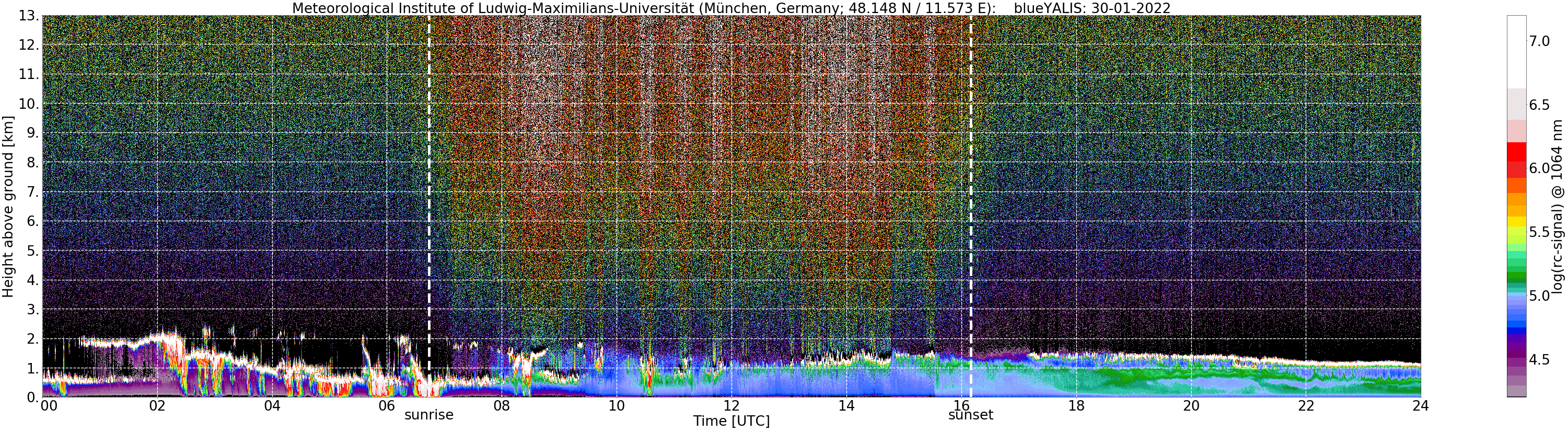Click height axis tick label '0.'
Image resolution: width=1568 pixels, height=431 pixels.
(32, 397)
